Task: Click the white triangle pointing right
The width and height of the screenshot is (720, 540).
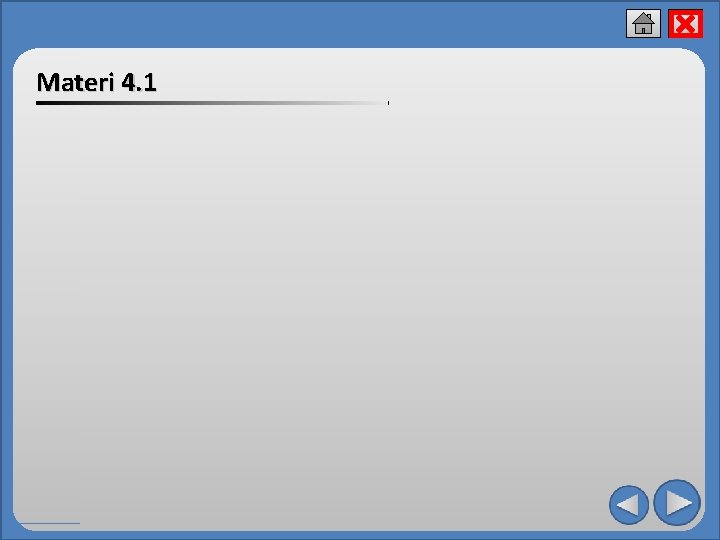Action: click(679, 502)
